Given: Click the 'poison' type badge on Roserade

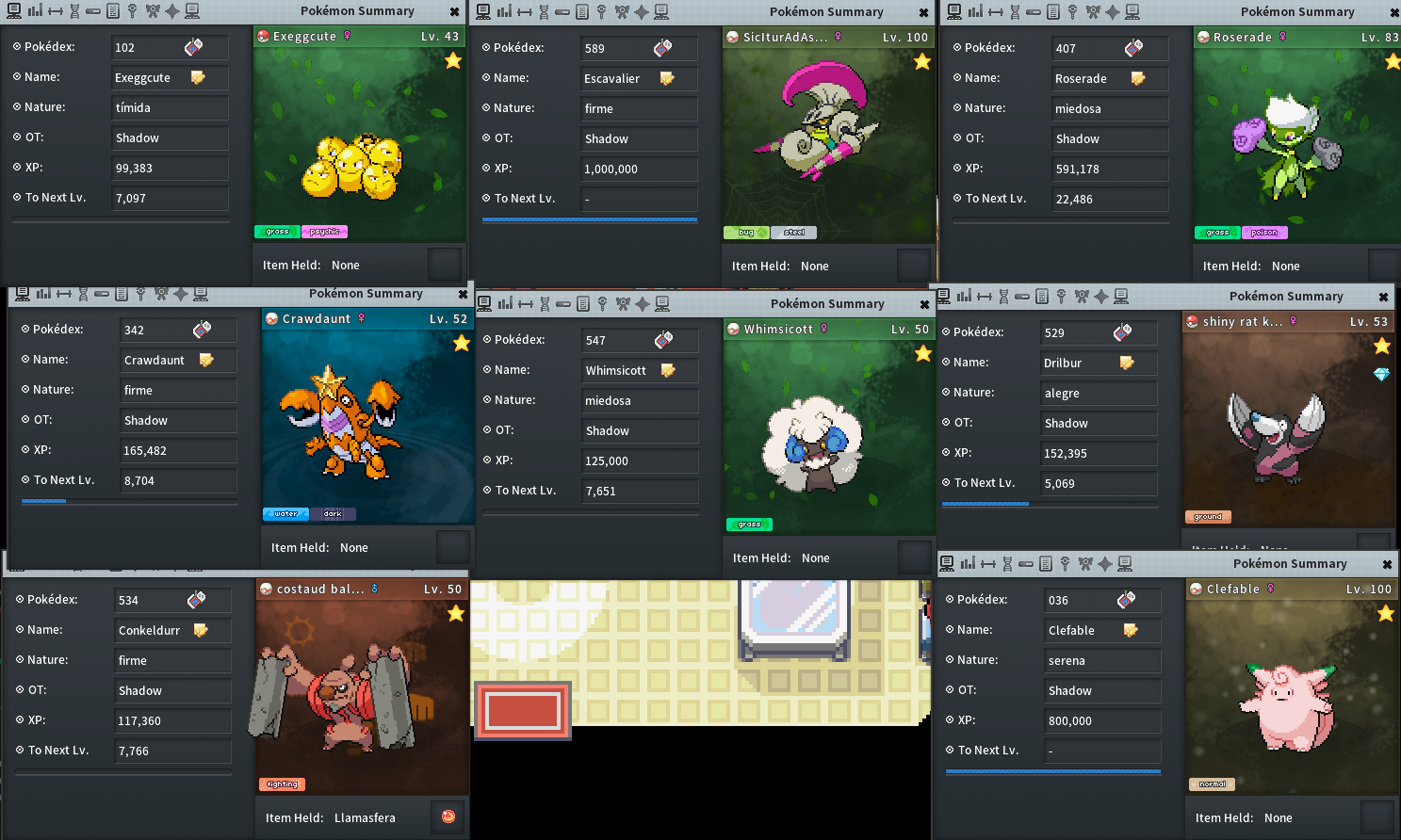Looking at the screenshot, I should coord(1264,233).
